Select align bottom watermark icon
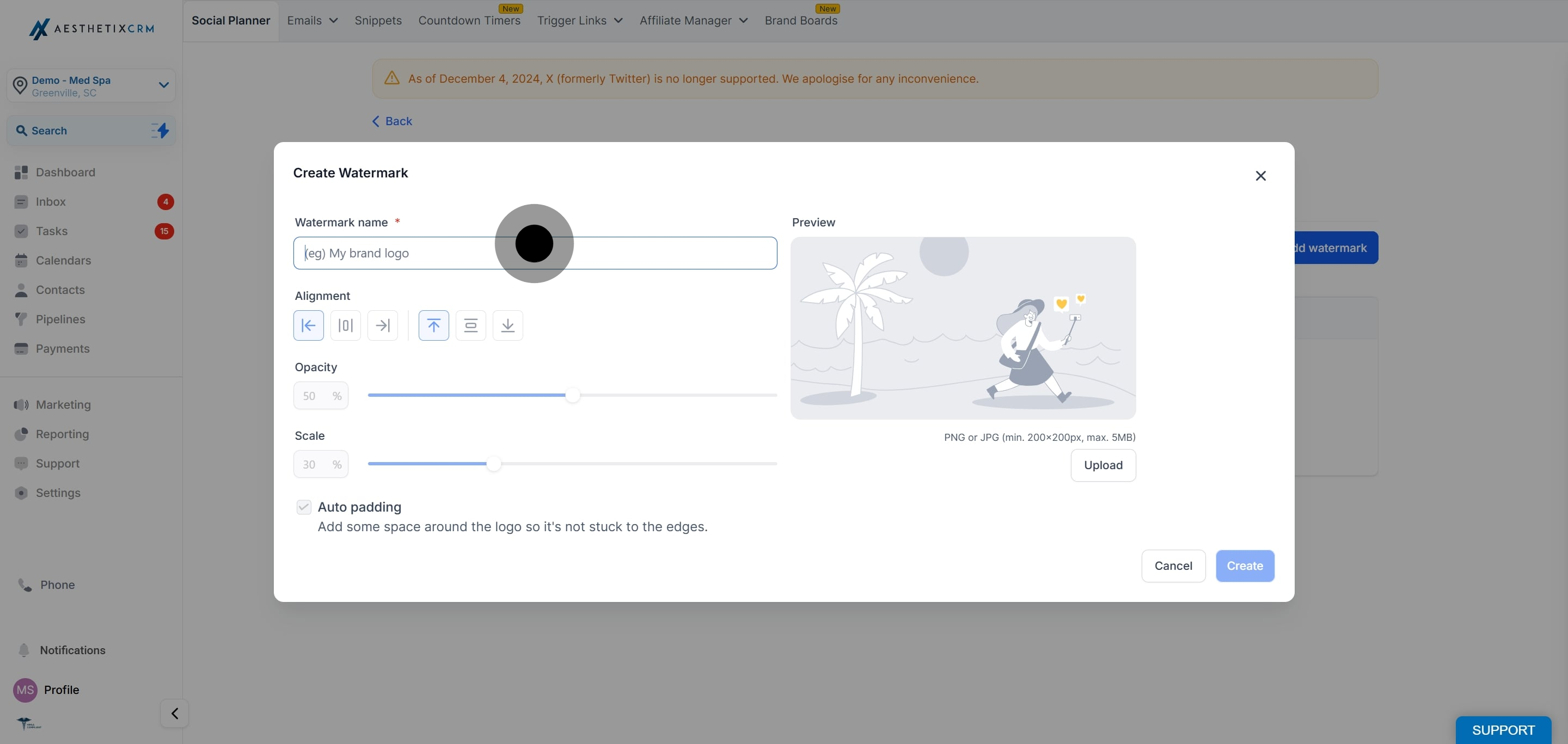 point(507,325)
